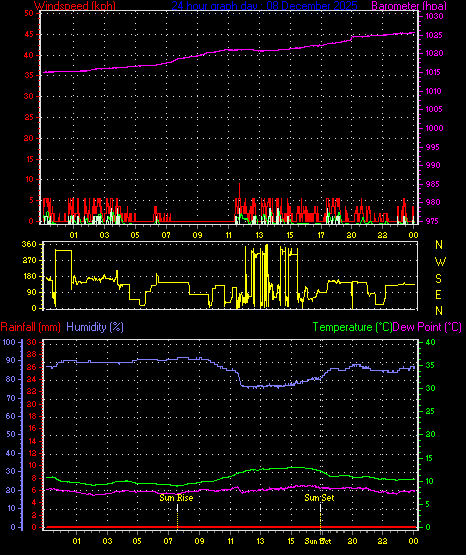Click the "15" windspeed scale value

pyautogui.click(x=29, y=159)
